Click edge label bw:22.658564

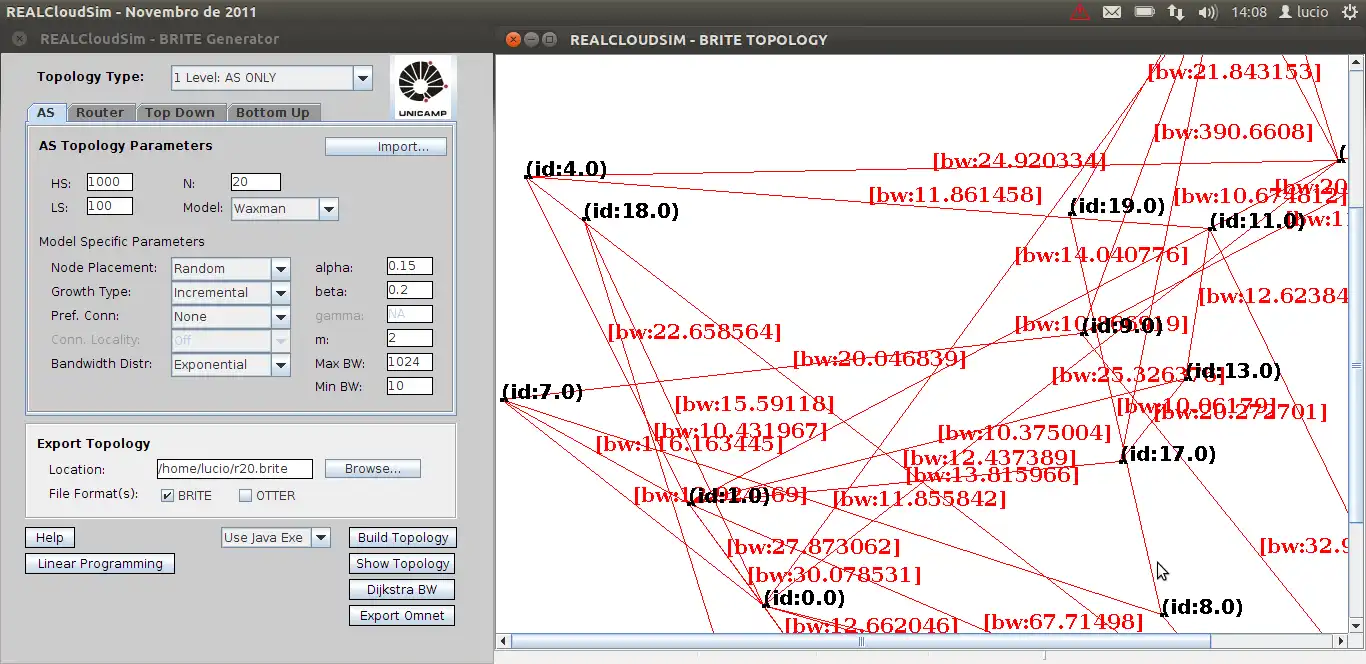pos(694,332)
